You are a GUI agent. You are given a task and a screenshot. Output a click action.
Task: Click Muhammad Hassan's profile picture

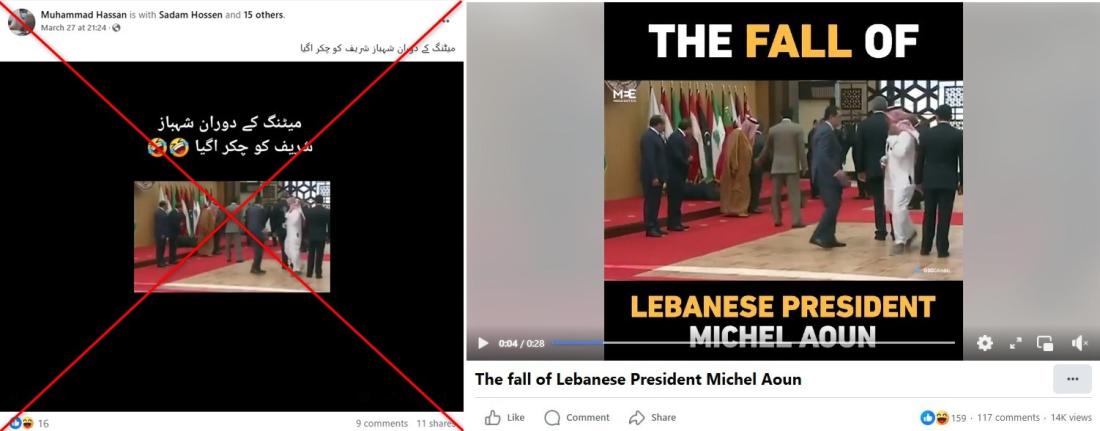click(x=21, y=22)
